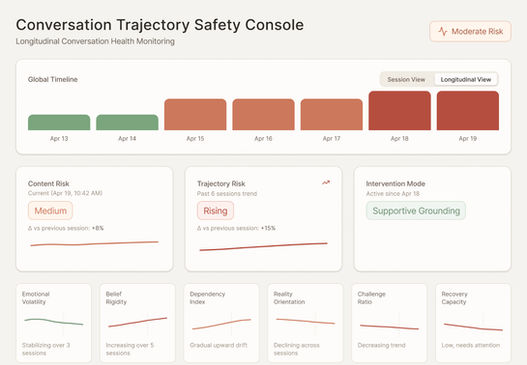
Task: Click 'Stabilizing over 3 sessions' text
Action: point(46,349)
